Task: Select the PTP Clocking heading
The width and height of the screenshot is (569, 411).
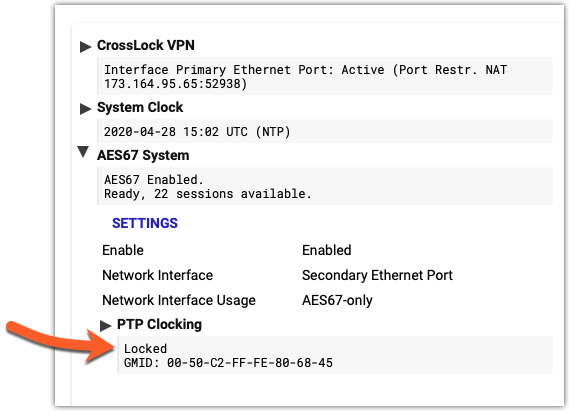Action: (x=159, y=324)
